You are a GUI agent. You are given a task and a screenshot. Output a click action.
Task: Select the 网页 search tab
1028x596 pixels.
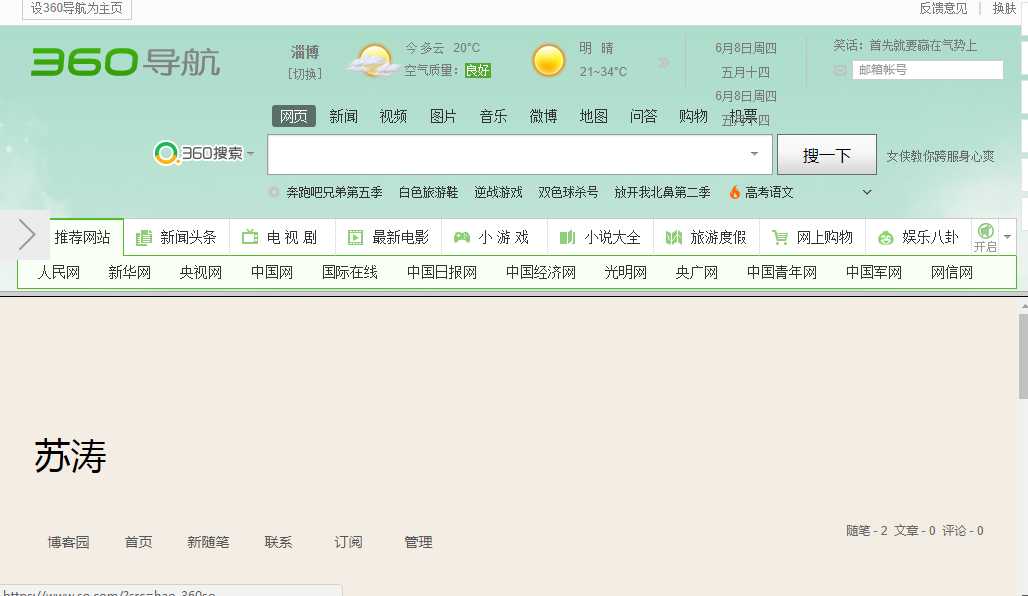point(294,116)
